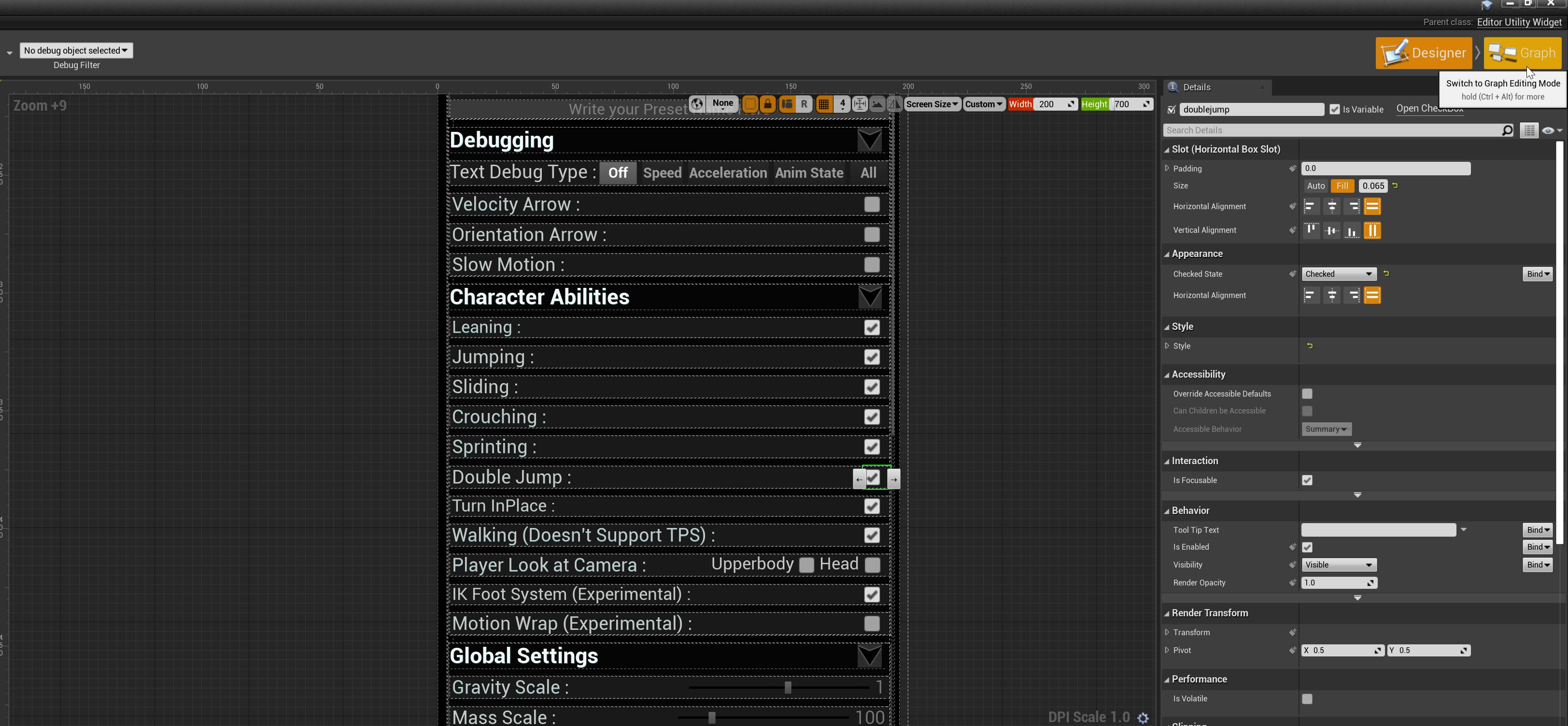Screen dimensions: 1568x726
Task: Open the Editor Utility Widget parent class link
Action: pos(1519,22)
